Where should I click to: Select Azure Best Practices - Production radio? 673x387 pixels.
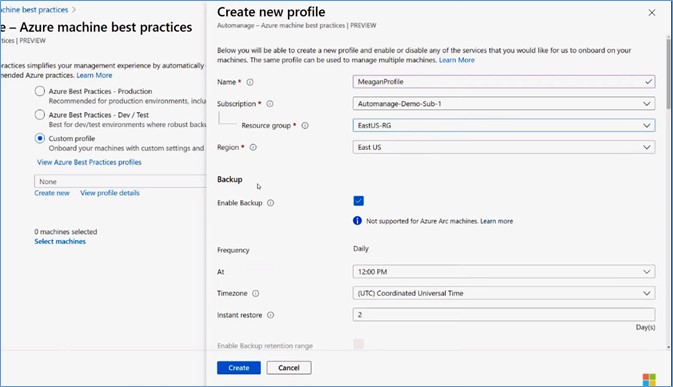[40, 91]
